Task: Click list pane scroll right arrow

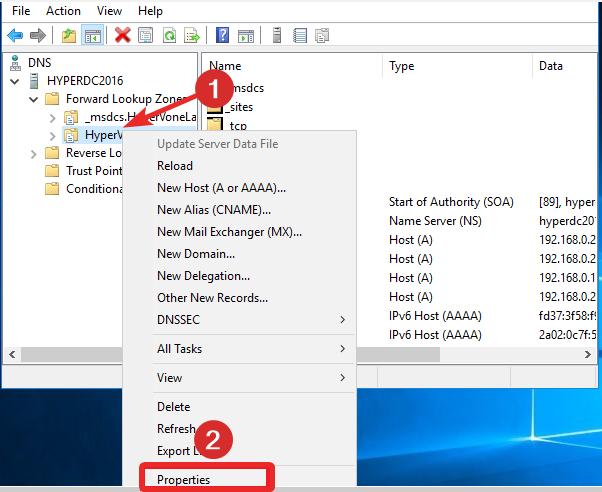Action: 588,354
